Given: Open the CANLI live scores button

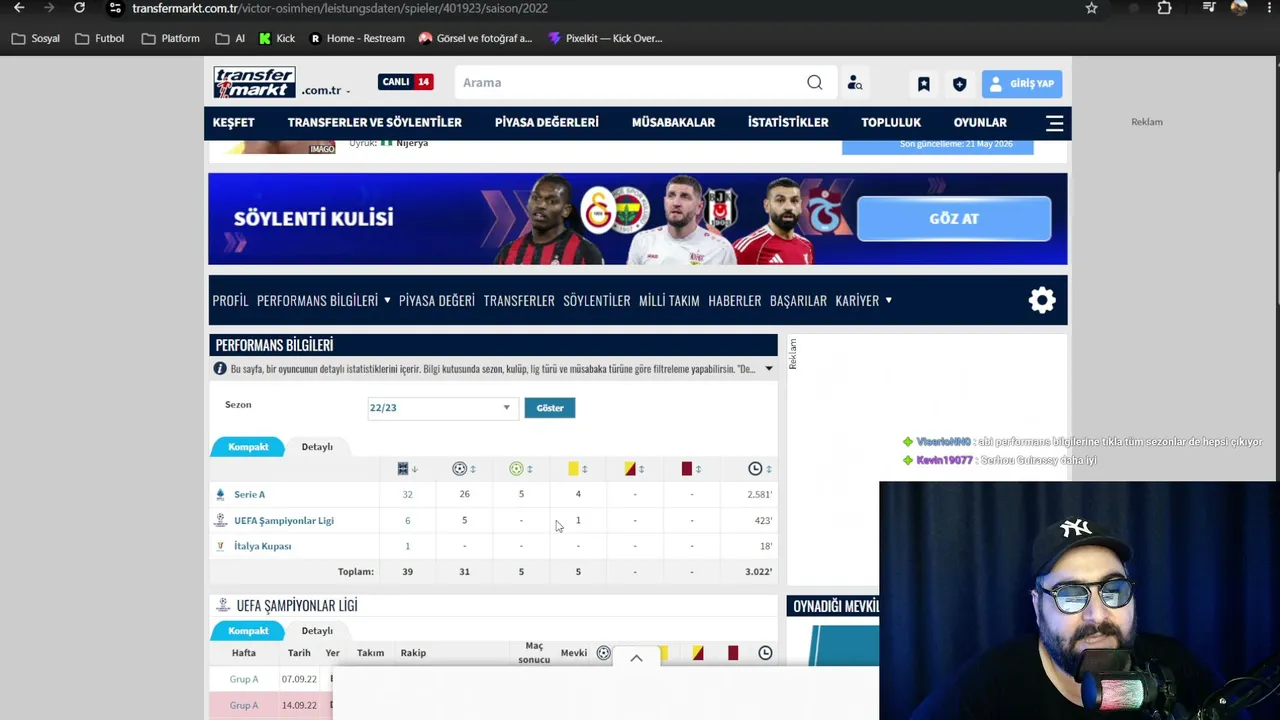Looking at the screenshot, I should point(405,82).
